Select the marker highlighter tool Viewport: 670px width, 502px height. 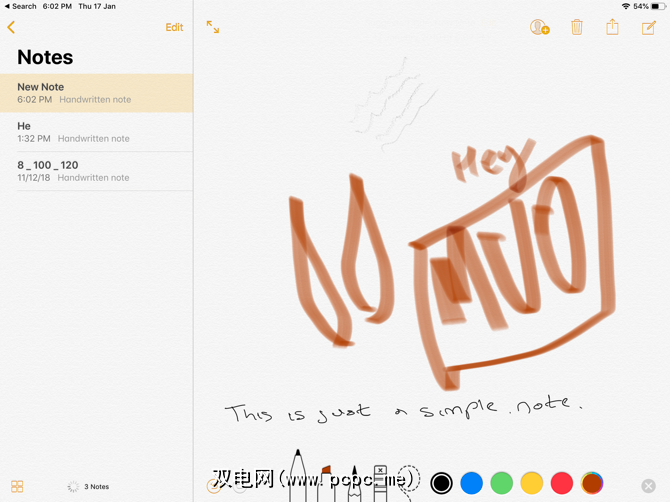pyautogui.click(x=326, y=482)
